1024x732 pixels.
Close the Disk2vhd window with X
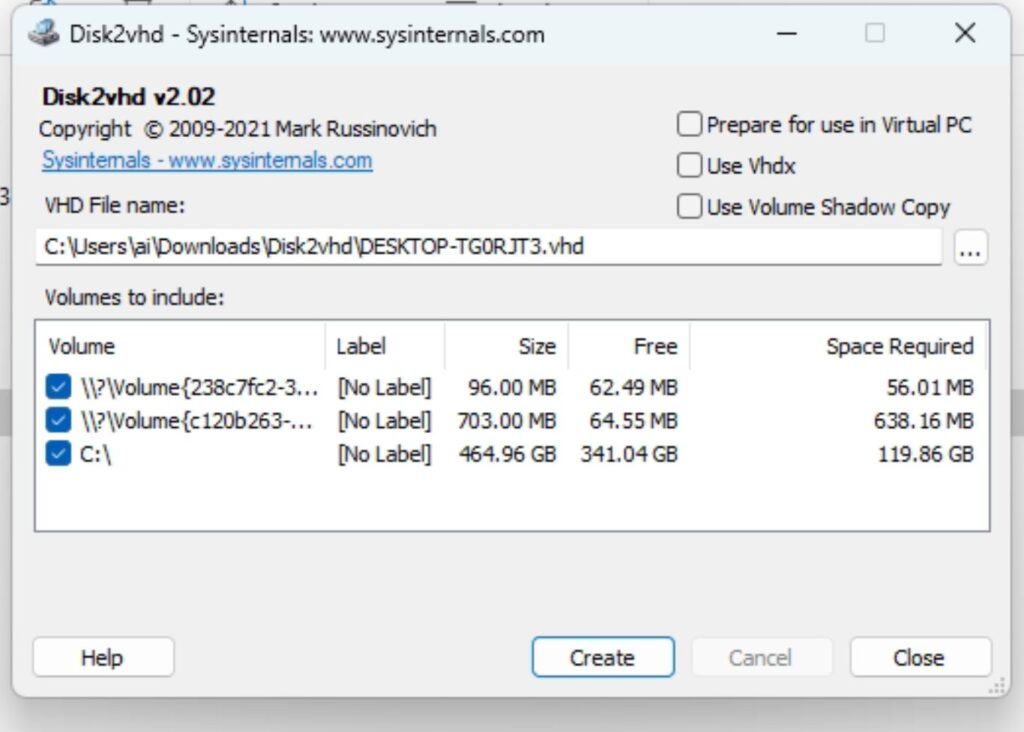[965, 33]
